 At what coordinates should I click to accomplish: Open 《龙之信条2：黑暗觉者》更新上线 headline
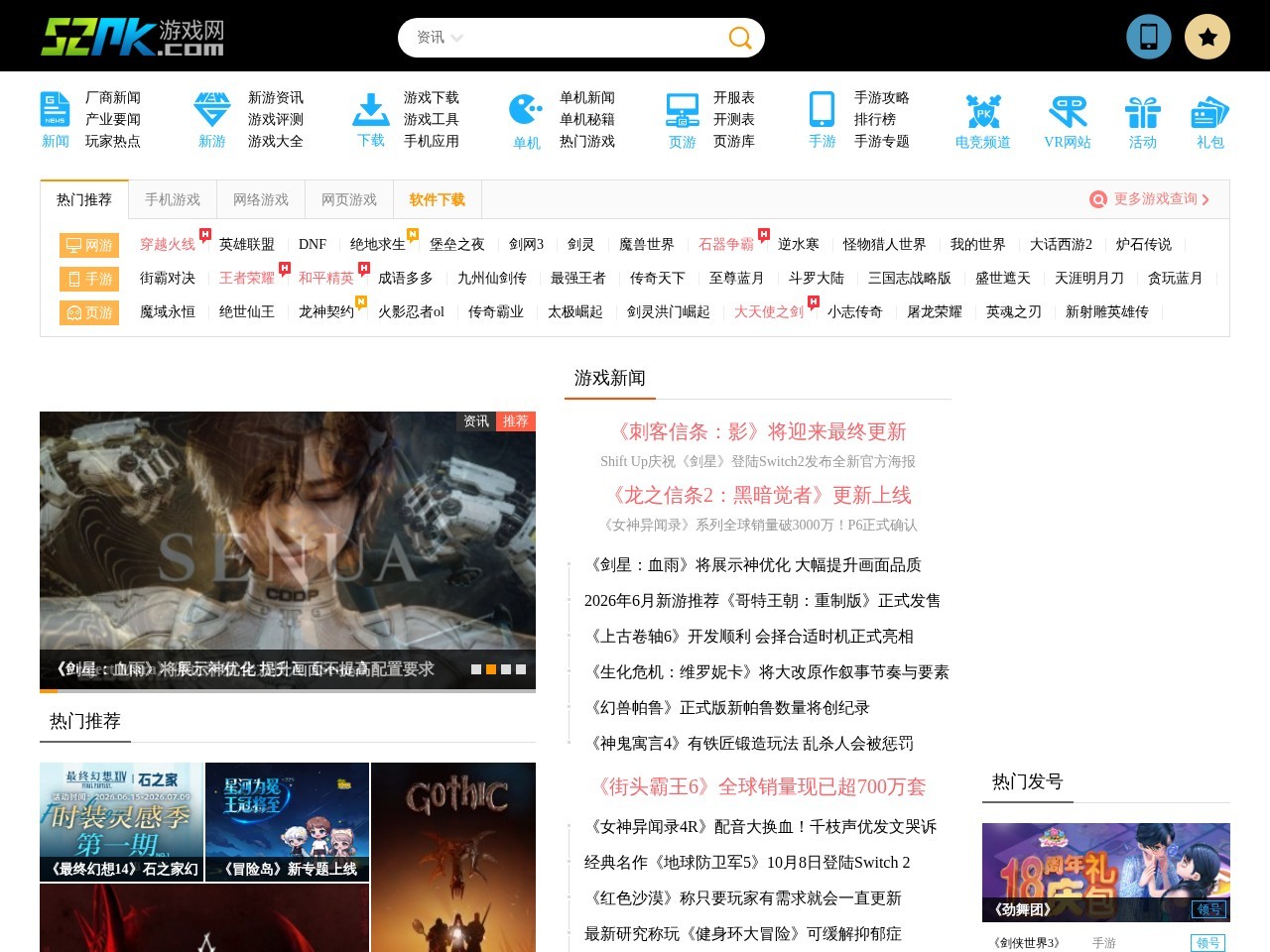click(x=758, y=495)
